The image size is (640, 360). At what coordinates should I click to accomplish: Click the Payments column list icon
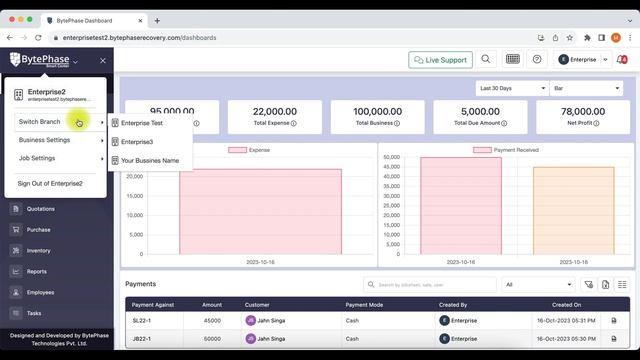(622, 284)
